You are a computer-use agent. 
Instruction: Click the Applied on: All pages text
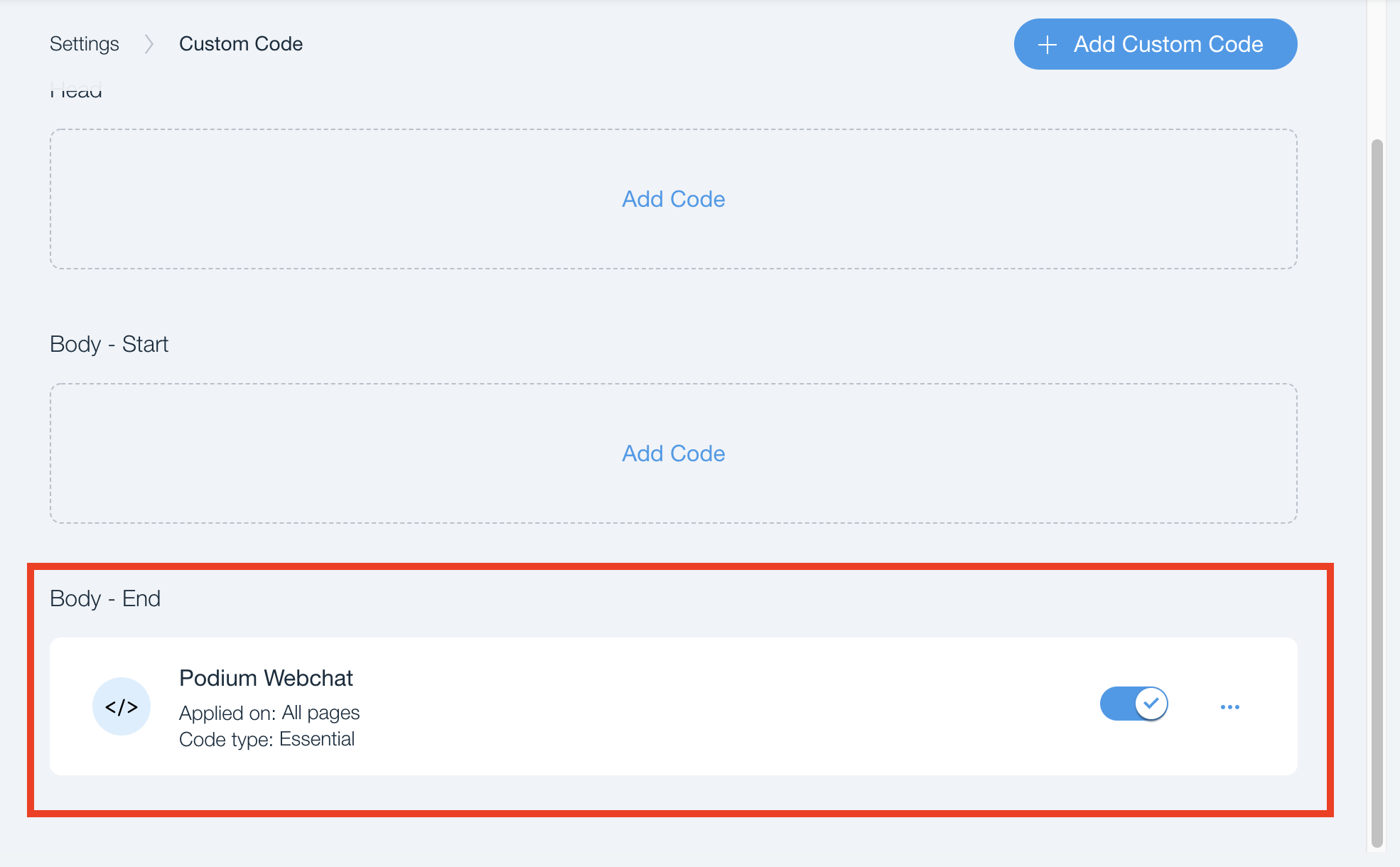(269, 713)
